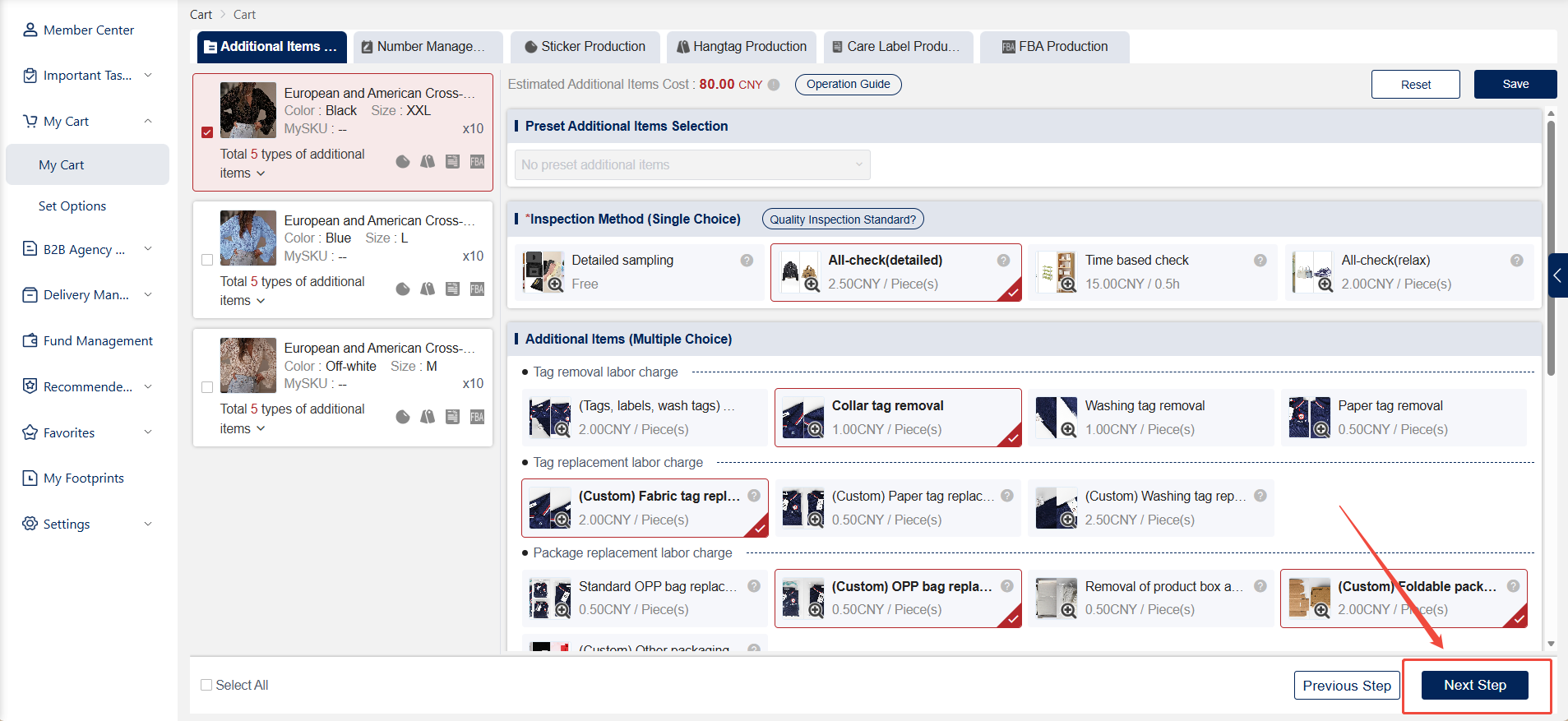
Task: Click the Fund Management wallet icon
Action: pos(30,340)
